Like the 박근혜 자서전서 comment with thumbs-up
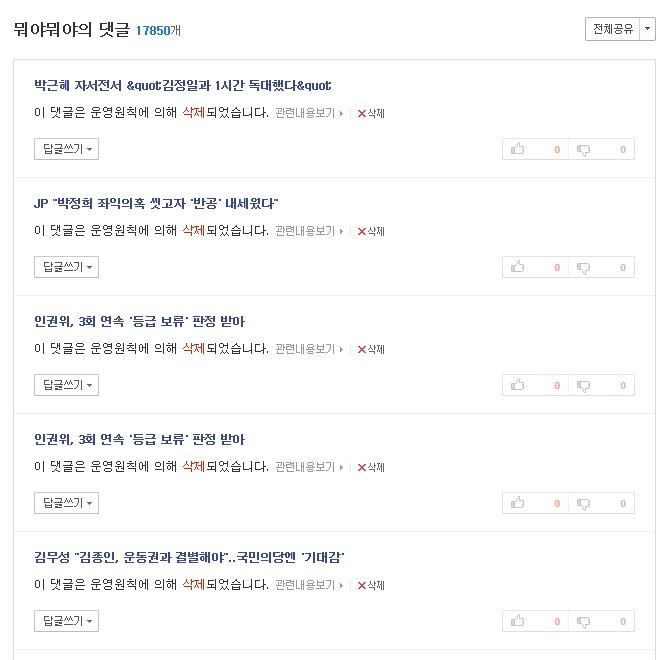Image resolution: width=672 pixels, height=660 pixels. (x=535, y=149)
